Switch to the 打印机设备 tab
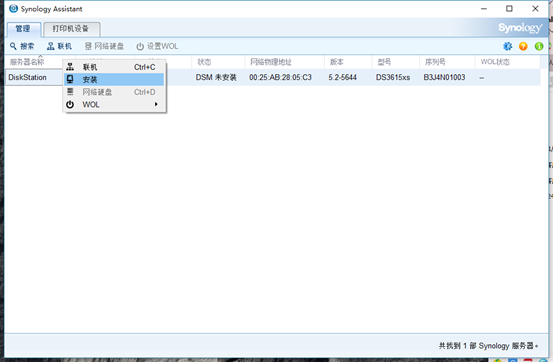The height and width of the screenshot is (362, 553). [x=71, y=29]
